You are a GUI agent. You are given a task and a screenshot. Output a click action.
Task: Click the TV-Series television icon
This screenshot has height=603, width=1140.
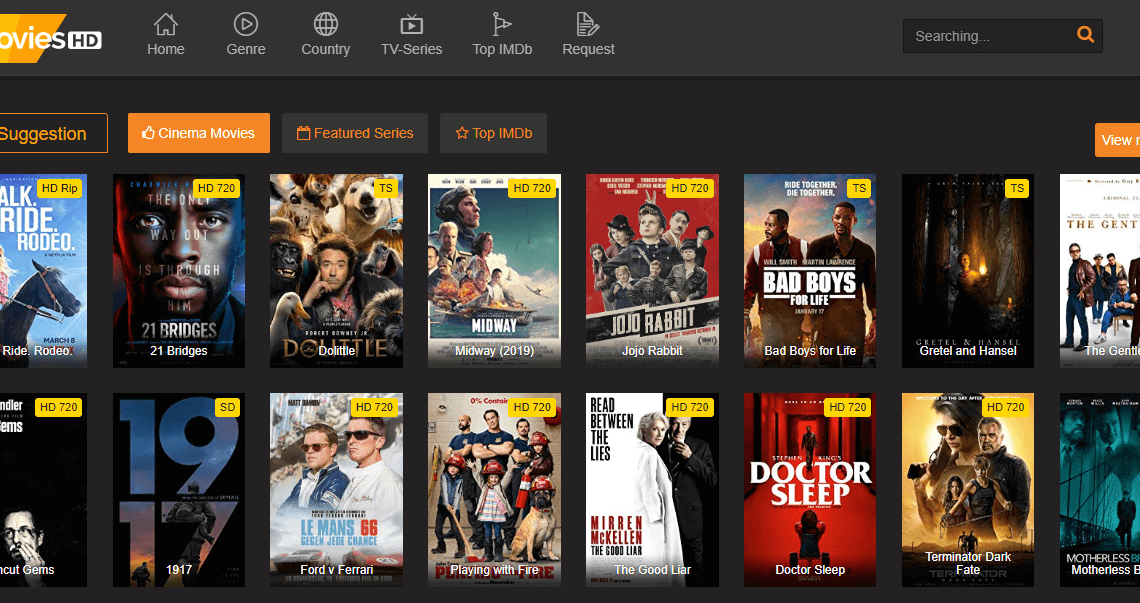[x=412, y=25]
